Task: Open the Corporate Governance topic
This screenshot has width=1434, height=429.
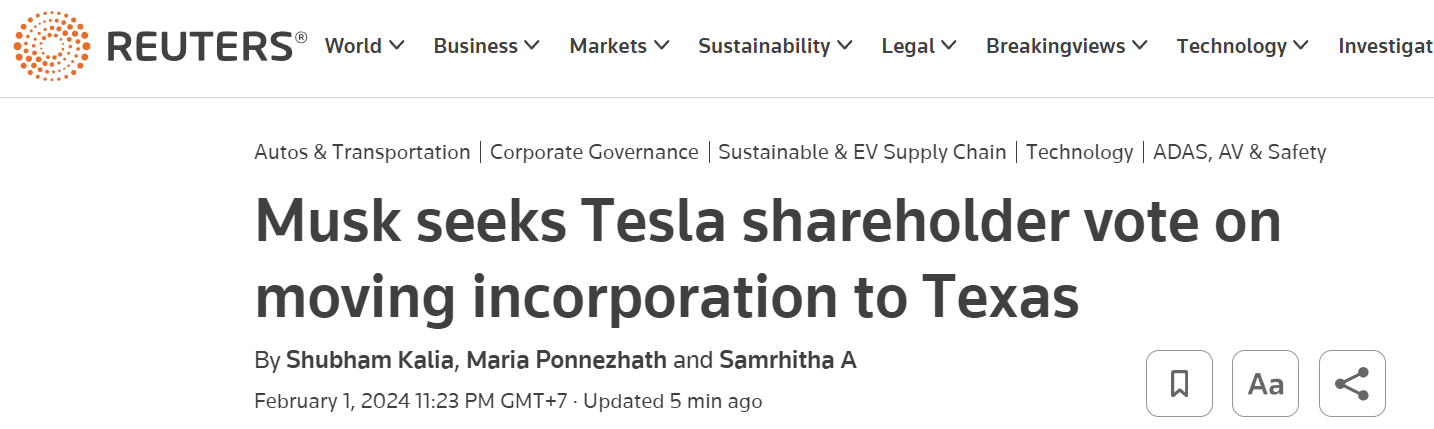Action: tap(594, 152)
